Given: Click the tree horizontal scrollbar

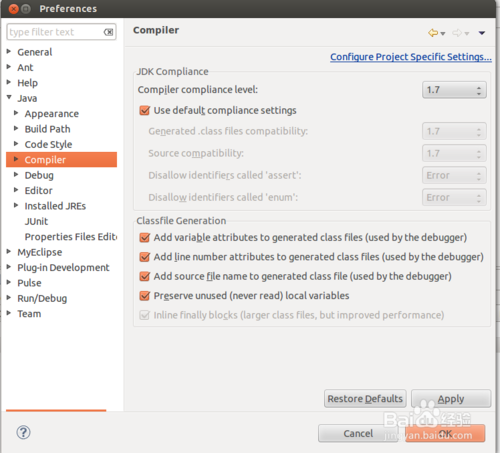Looking at the screenshot, I should point(56,410).
